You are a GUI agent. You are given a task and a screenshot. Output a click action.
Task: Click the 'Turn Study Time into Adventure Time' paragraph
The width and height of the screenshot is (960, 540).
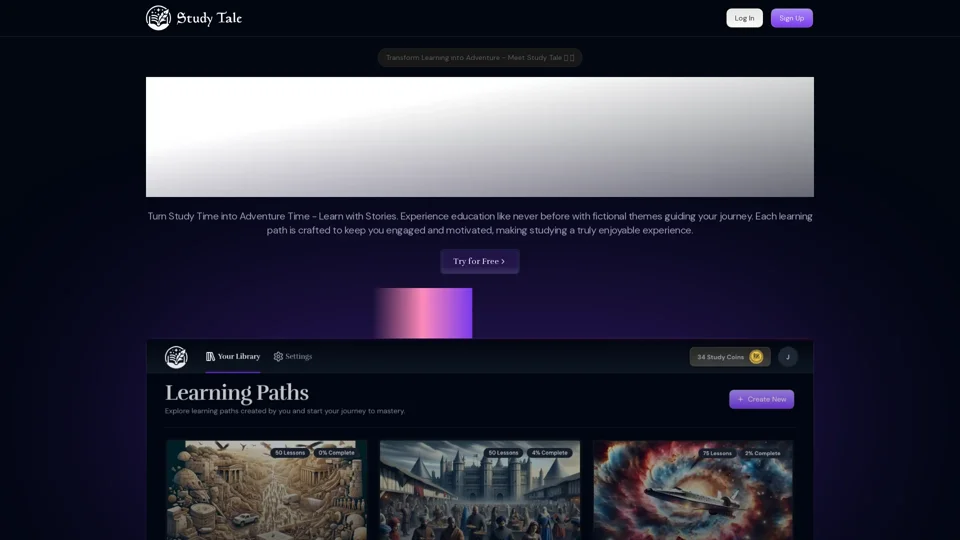(x=479, y=223)
